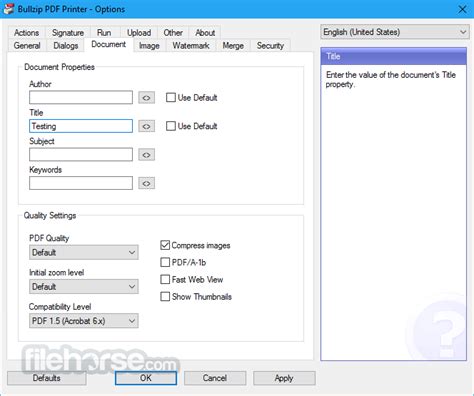474x396 pixels.
Task: Switch to the Actions tab
Action: (x=26, y=33)
